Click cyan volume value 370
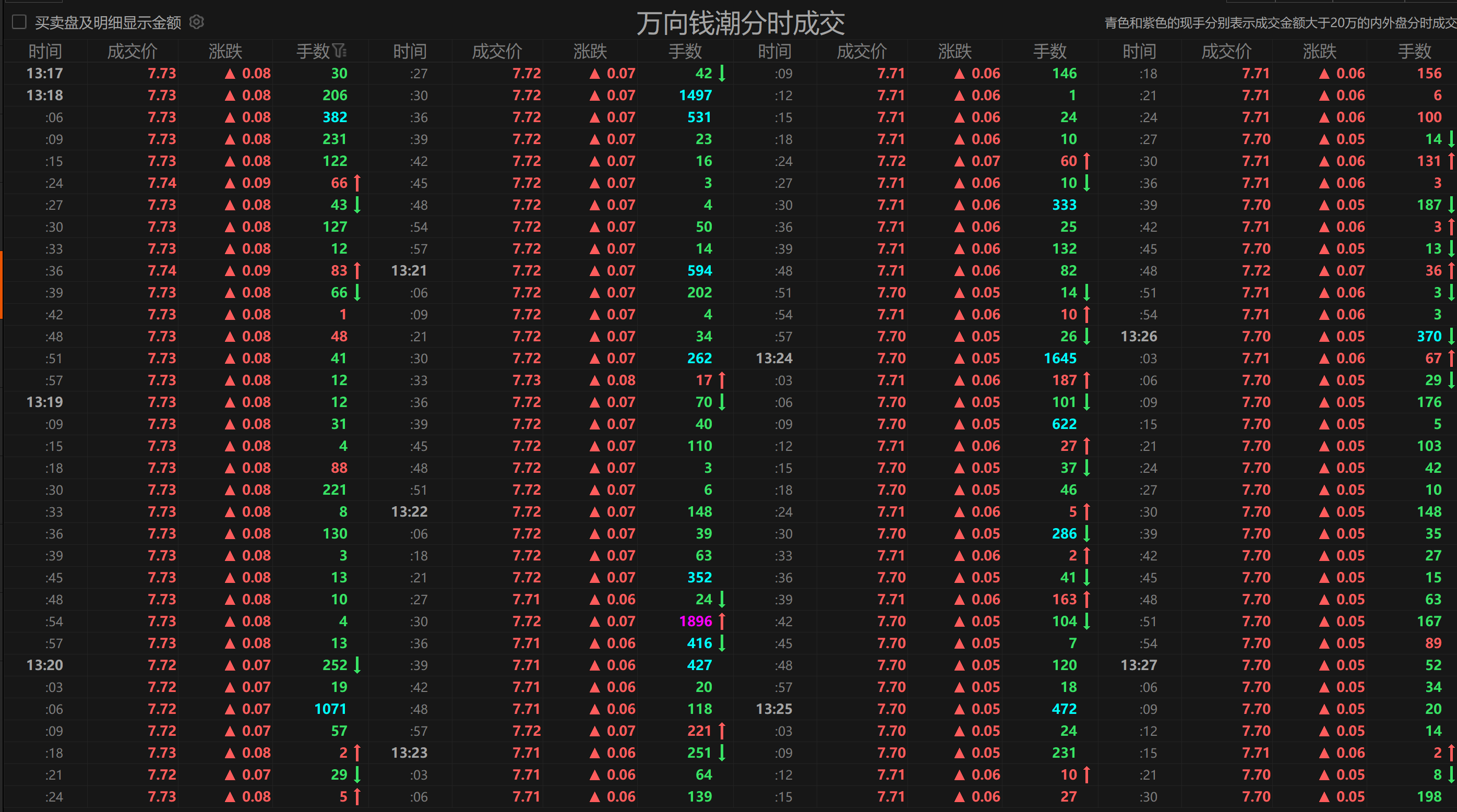Image resolution: width=1457 pixels, height=812 pixels. tap(1429, 336)
